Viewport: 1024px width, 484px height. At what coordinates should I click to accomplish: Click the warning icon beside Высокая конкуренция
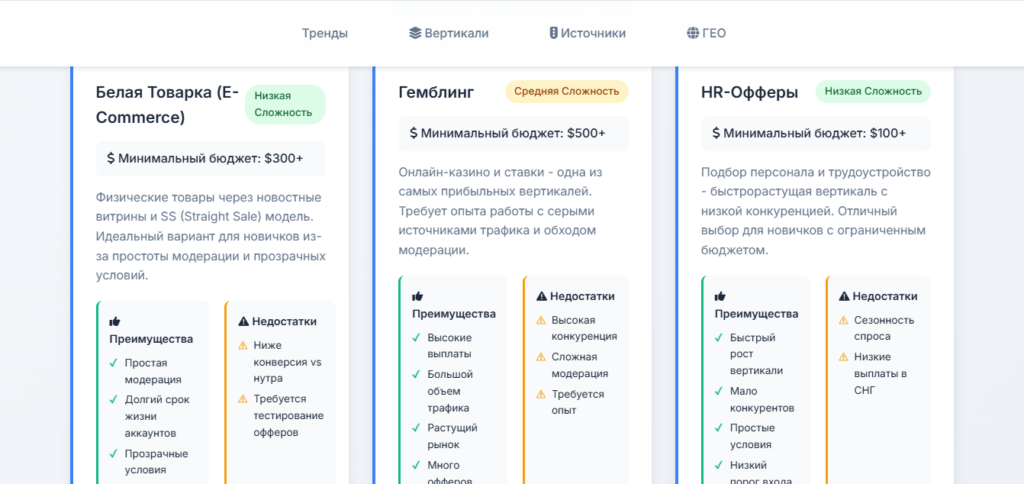(541, 320)
